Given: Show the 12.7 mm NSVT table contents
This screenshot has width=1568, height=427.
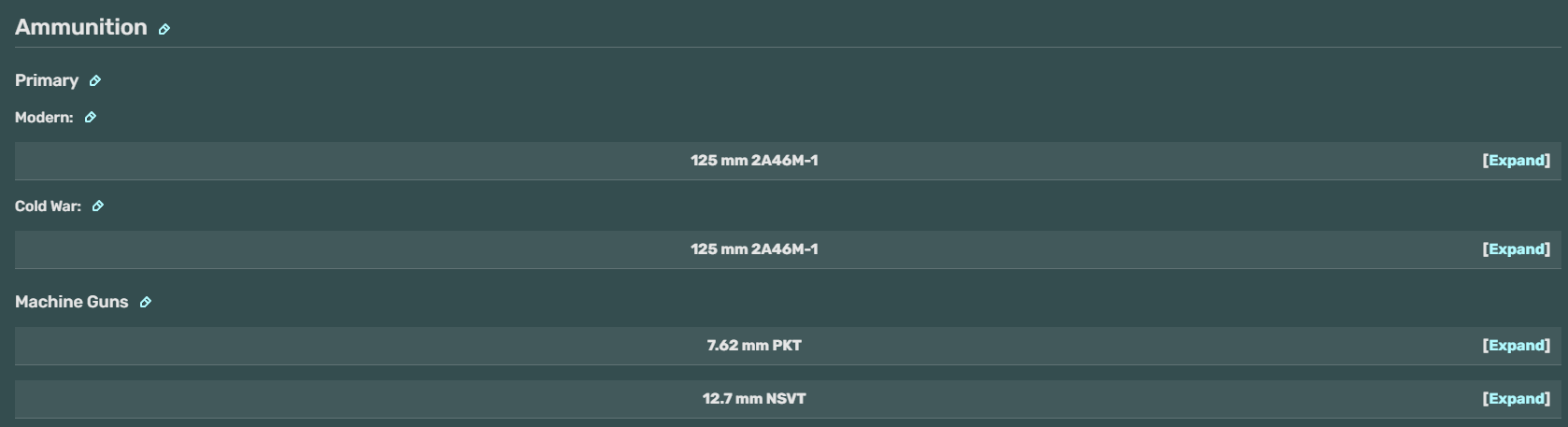Looking at the screenshot, I should [x=1516, y=399].
